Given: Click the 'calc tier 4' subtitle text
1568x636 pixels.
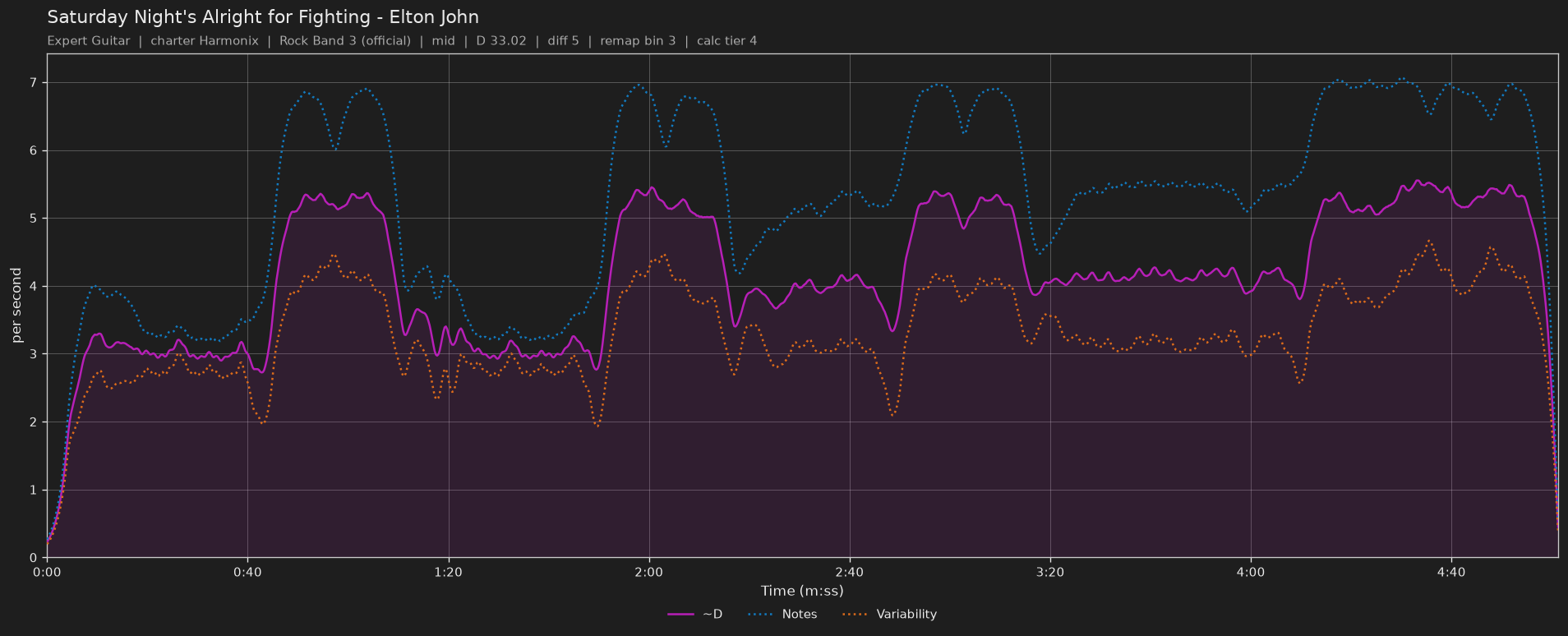Looking at the screenshot, I should [726, 41].
